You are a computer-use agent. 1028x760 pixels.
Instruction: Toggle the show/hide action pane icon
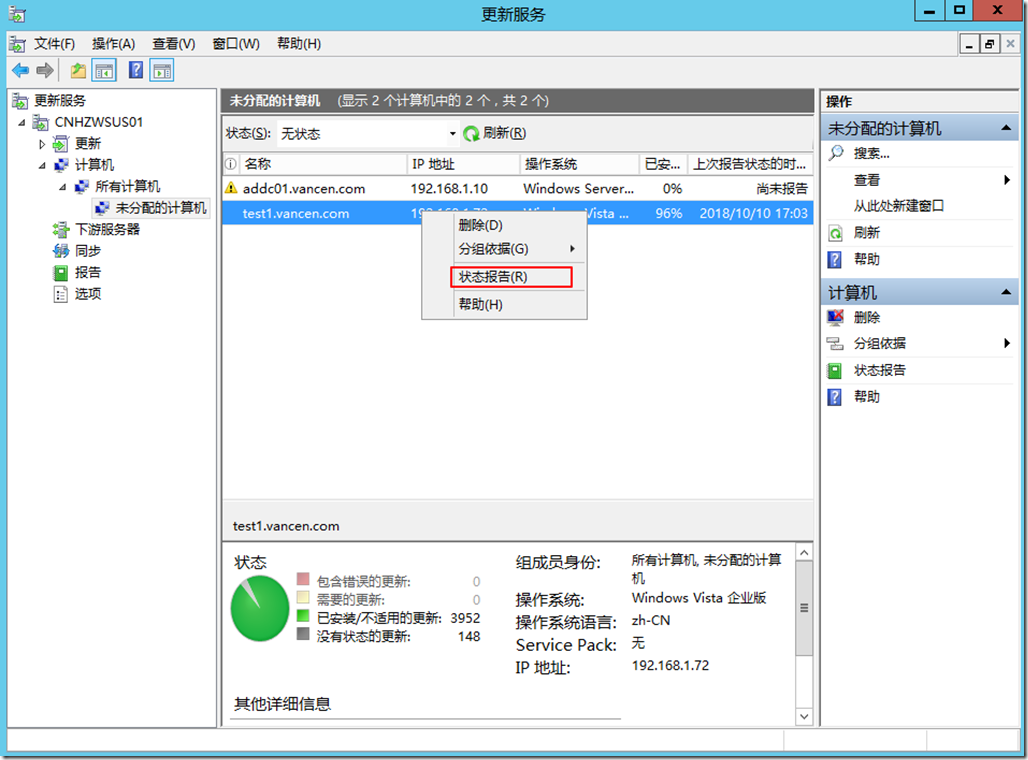(x=162, y=70)
